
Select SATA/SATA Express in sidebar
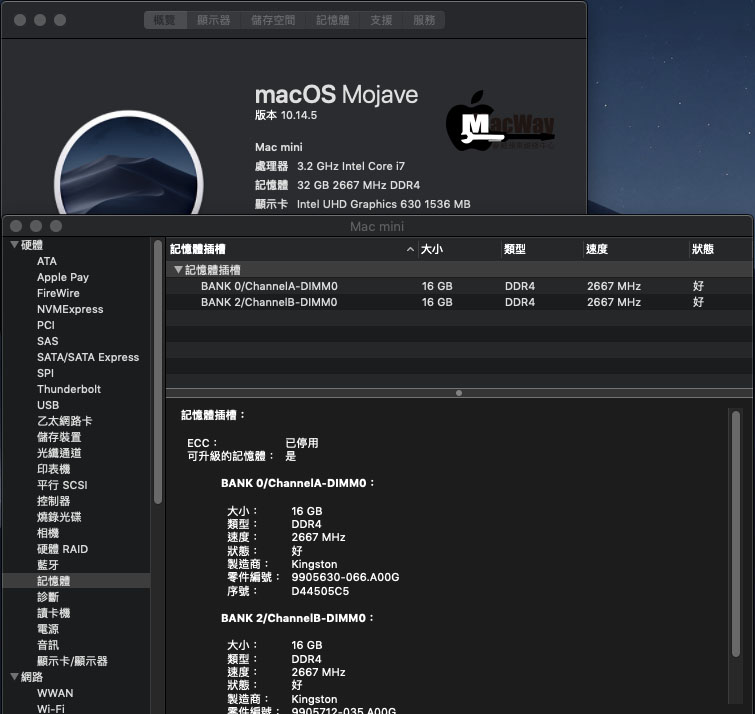[x=88, y=357]
